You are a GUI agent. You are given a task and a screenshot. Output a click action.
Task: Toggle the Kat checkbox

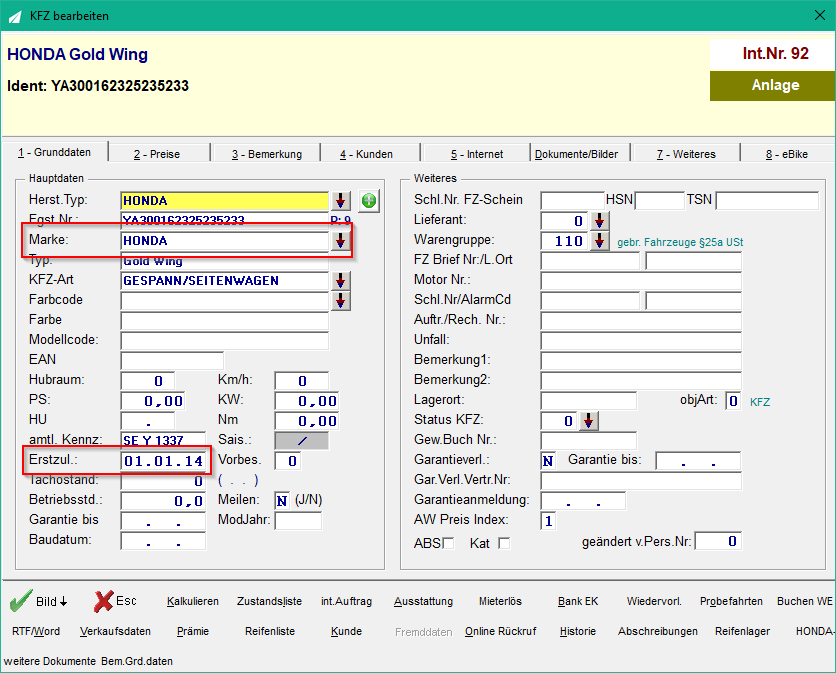[x=504, y=543]
